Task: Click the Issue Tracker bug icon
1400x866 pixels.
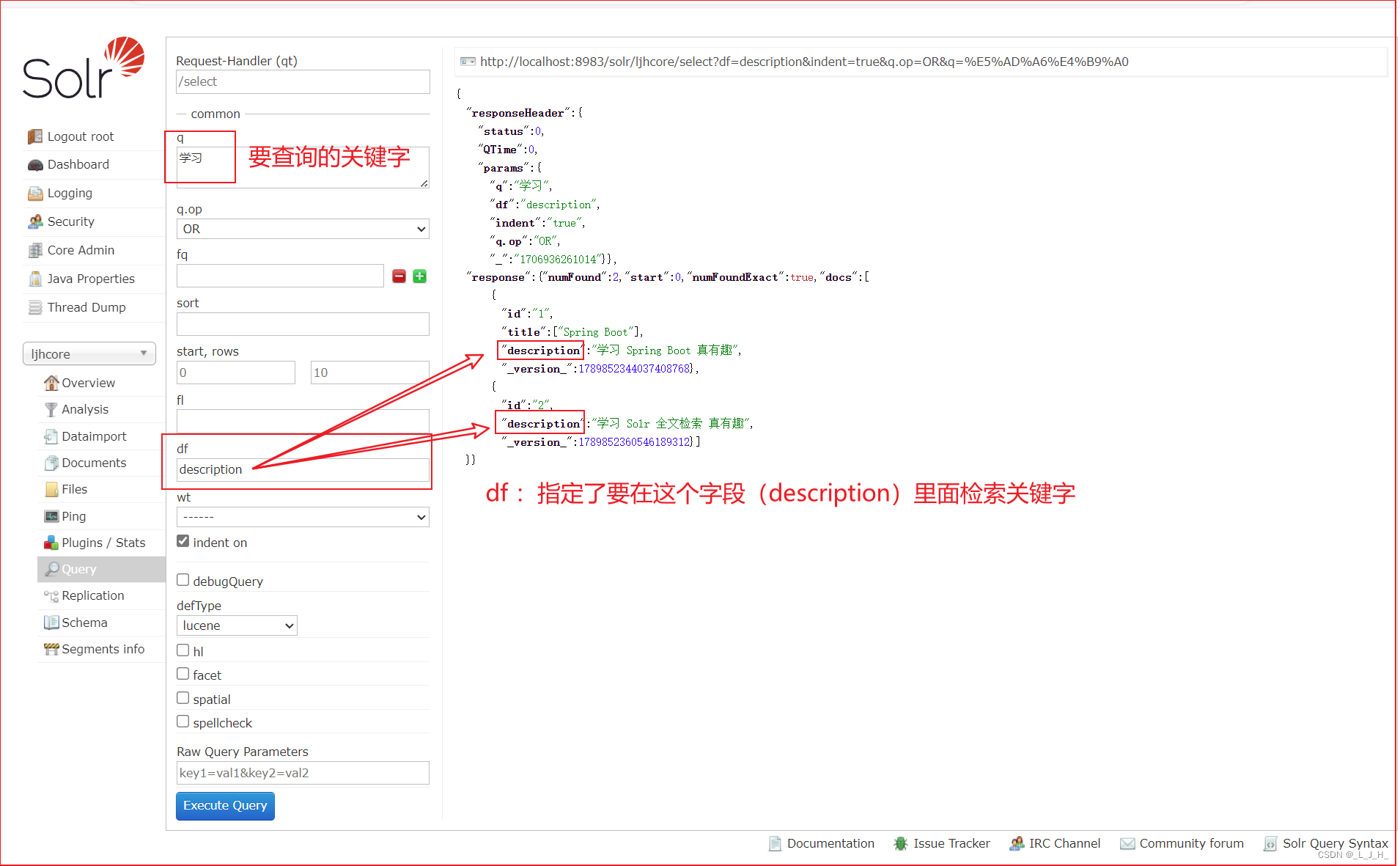Action: pos(901,843)
